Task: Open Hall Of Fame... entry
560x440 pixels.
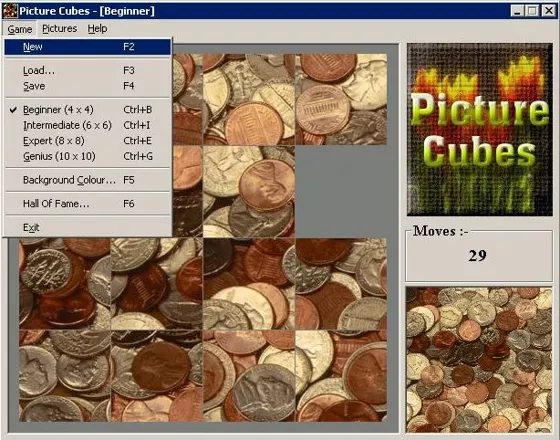Action: point(88,204)
